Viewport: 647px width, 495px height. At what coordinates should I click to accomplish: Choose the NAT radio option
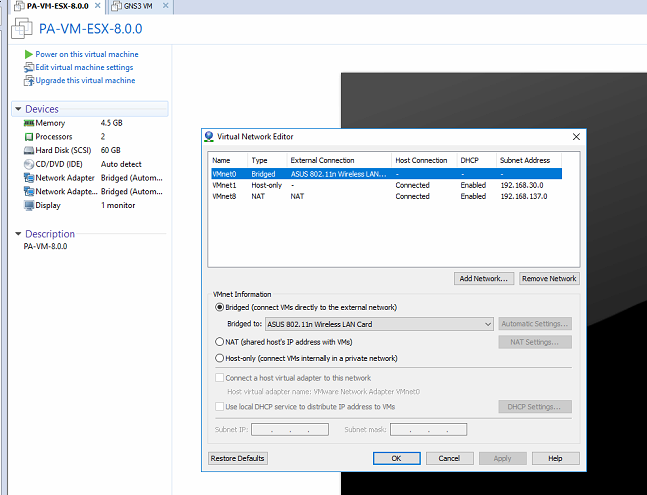click(220, 341)
